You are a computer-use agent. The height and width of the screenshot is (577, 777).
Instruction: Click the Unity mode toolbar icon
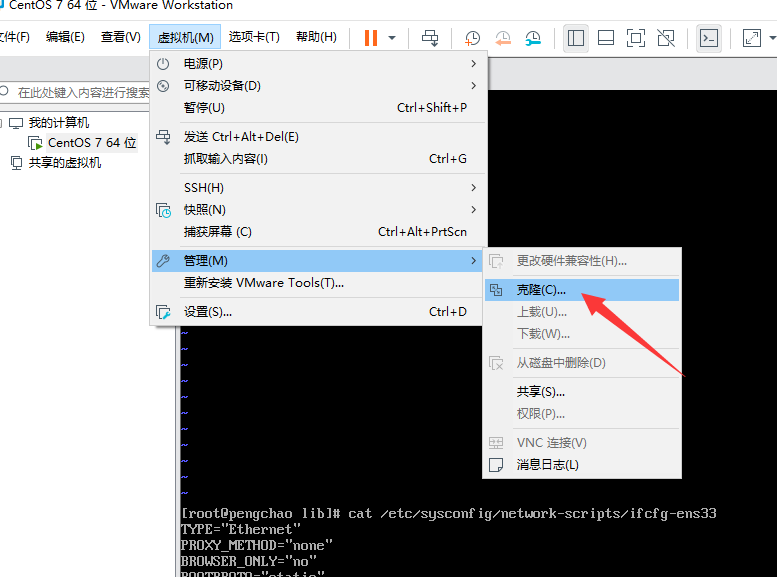(x=666, y=38)
